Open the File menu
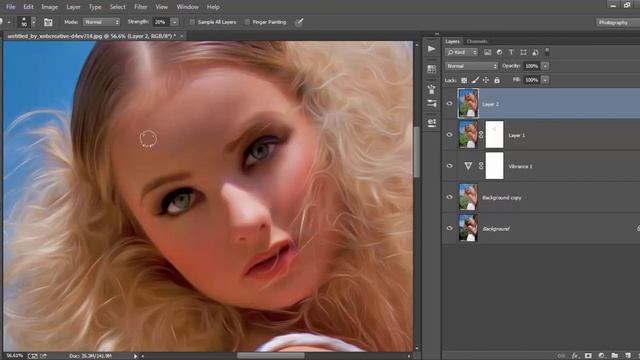The image size is (640, 360). 11,7
